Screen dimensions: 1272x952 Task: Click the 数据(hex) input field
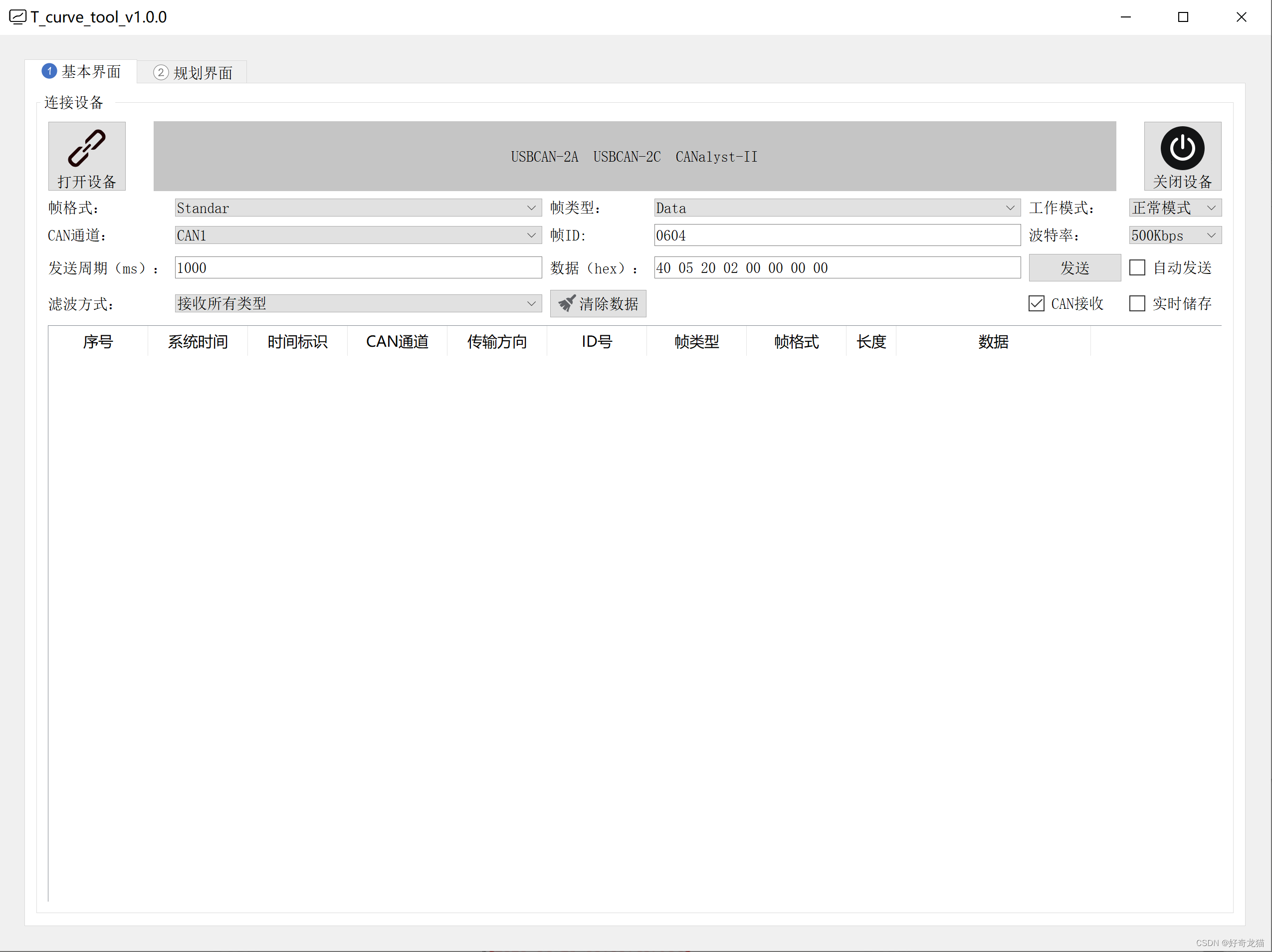(x=830, y=268)
